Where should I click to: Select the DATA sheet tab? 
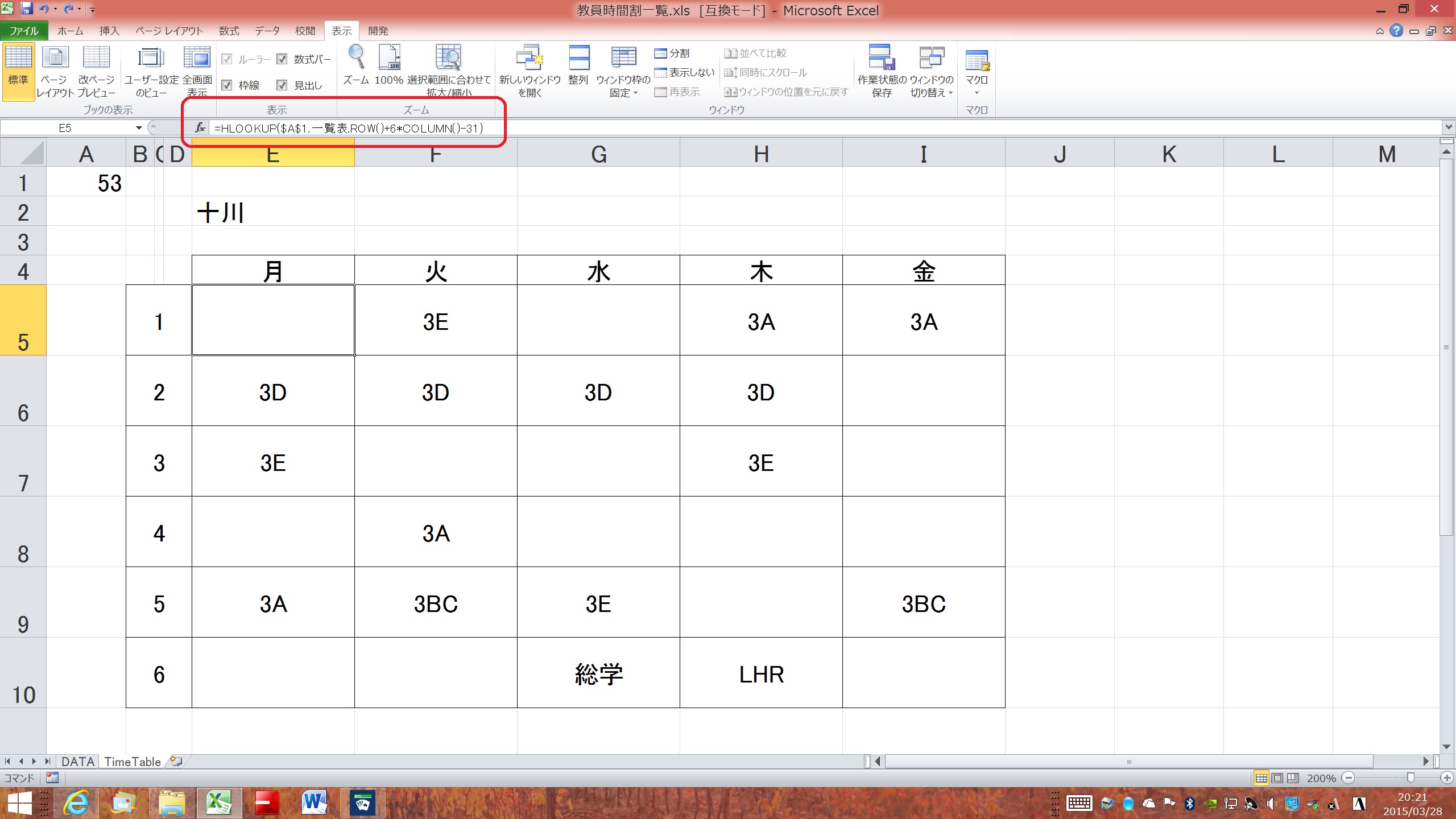point(78,761)
